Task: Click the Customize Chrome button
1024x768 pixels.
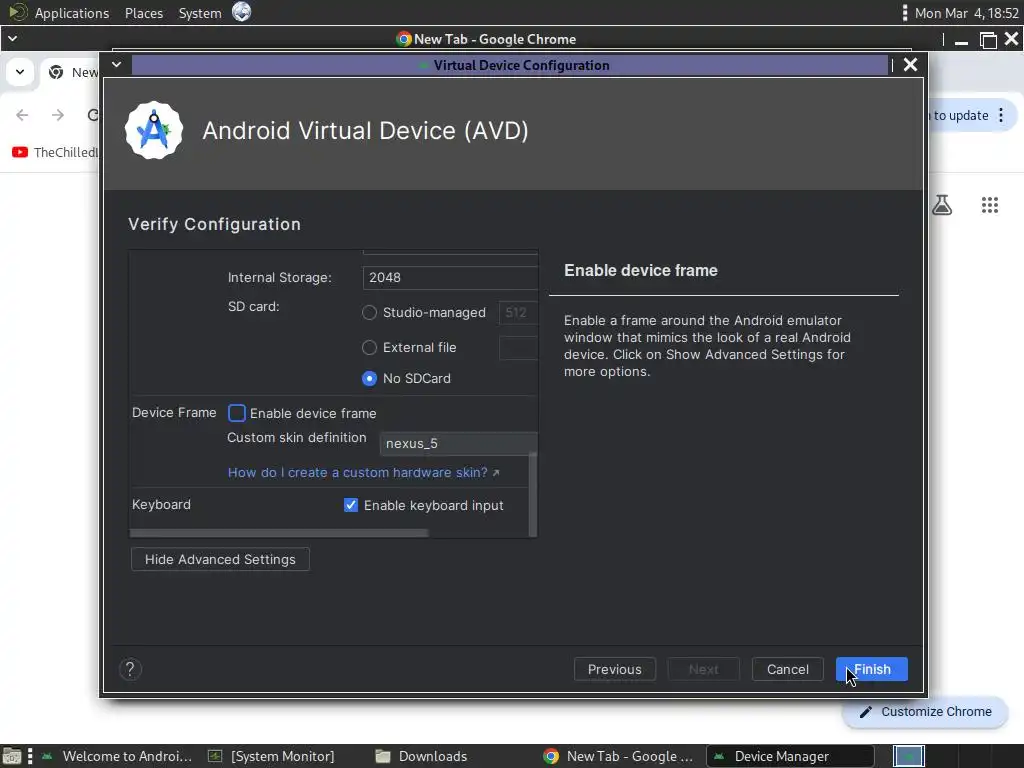Action: click(925, 712)
